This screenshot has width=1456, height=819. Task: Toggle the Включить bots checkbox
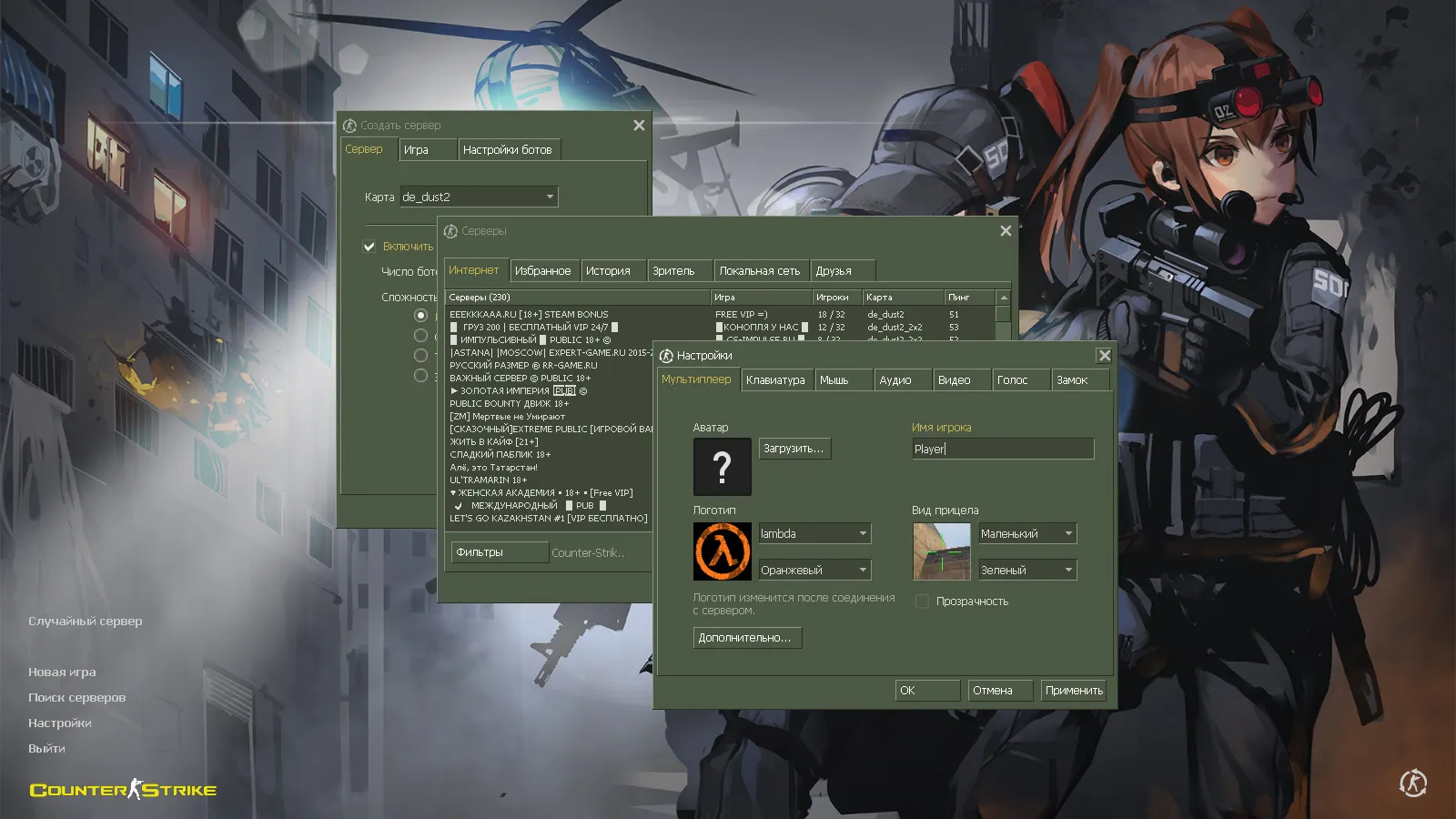(x=369, y=247)
